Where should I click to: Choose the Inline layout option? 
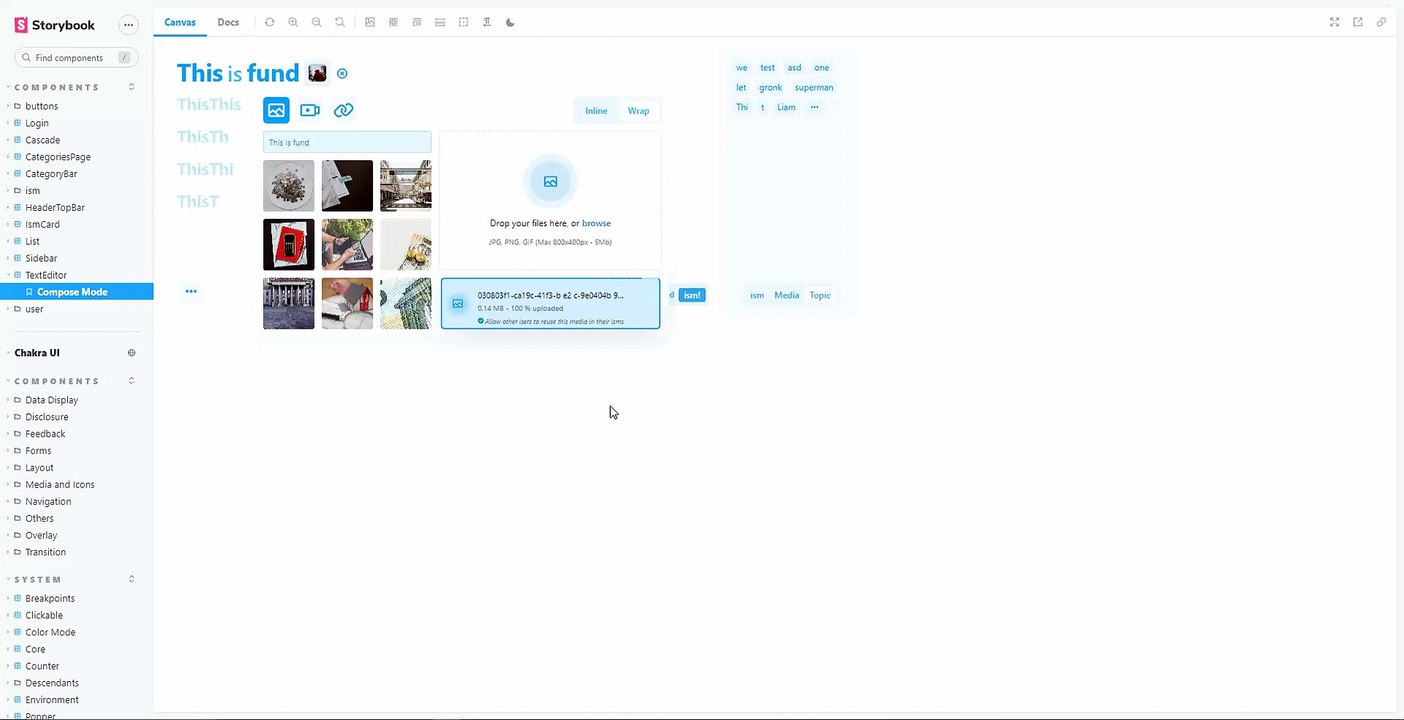596,111
